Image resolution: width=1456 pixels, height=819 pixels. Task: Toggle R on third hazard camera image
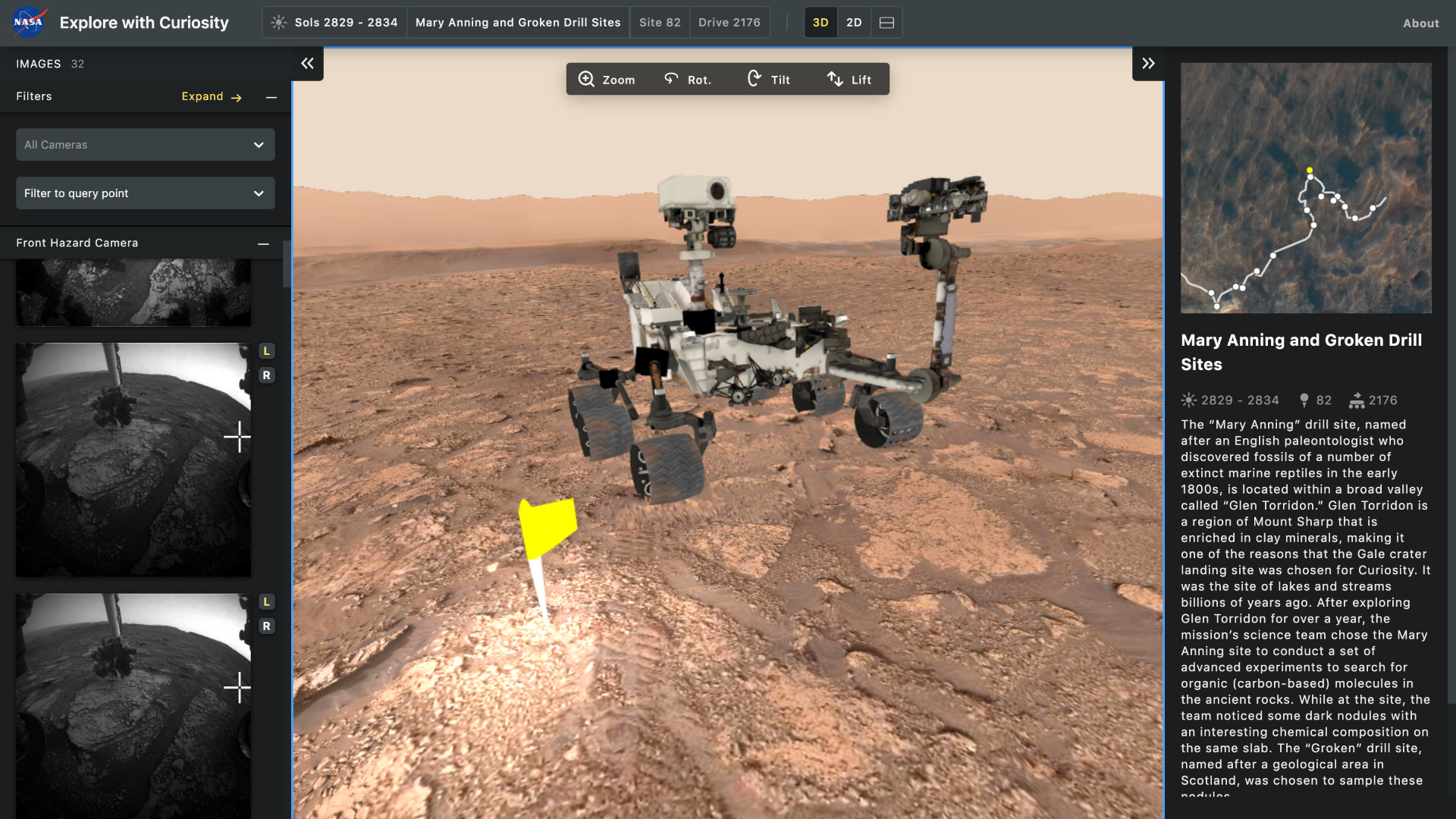click(266, 626)
